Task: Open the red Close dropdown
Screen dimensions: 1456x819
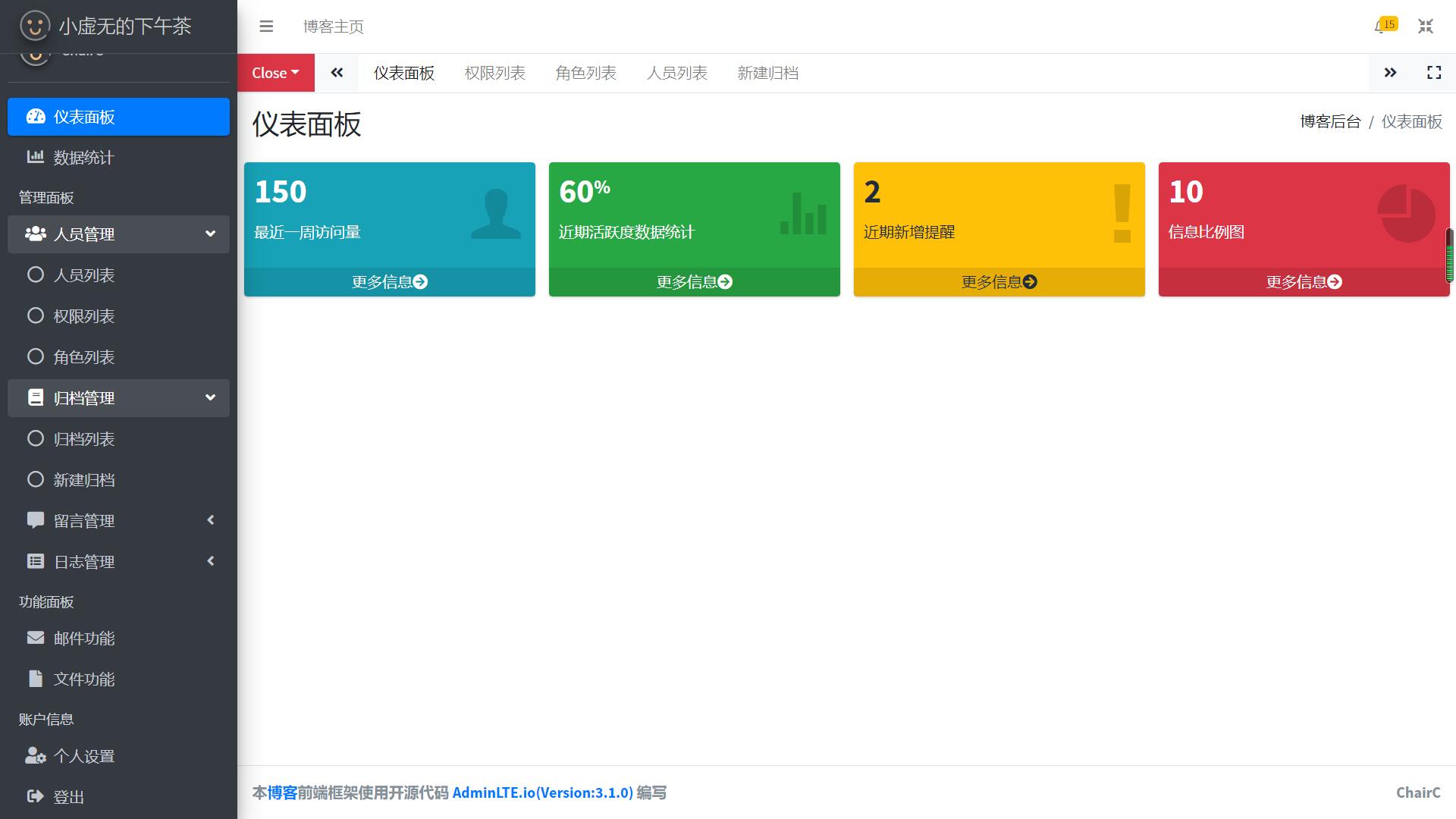Action: pyautogui.click(x=275, y=73)
